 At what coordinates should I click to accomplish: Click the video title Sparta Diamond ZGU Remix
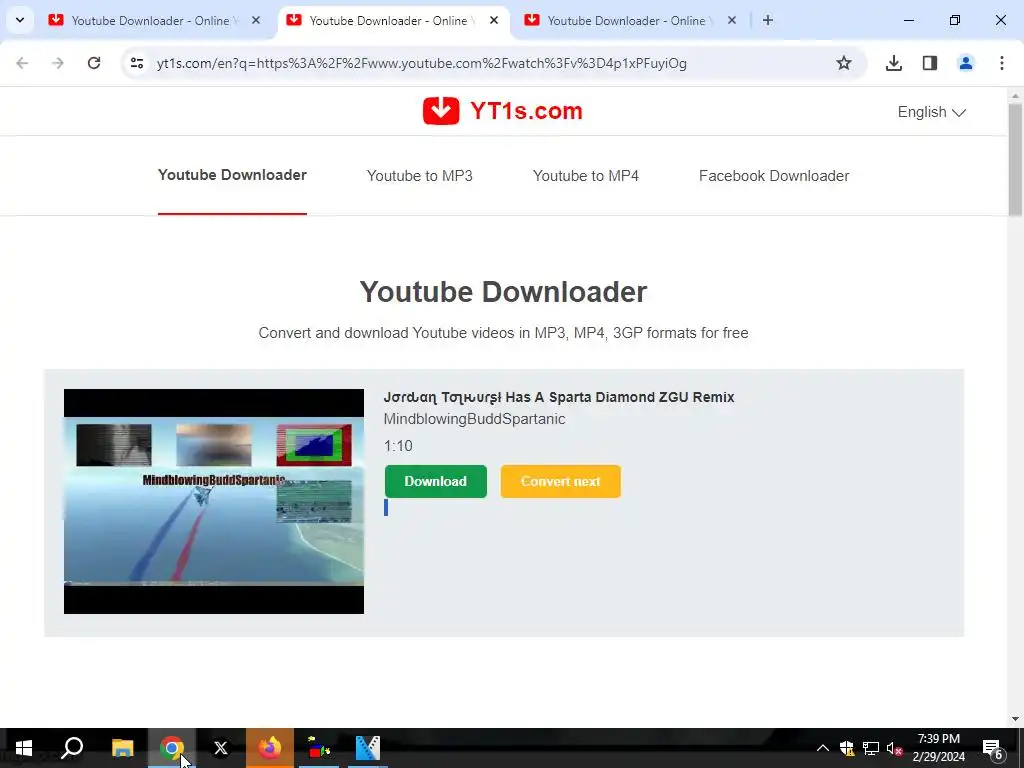(559, 397)
